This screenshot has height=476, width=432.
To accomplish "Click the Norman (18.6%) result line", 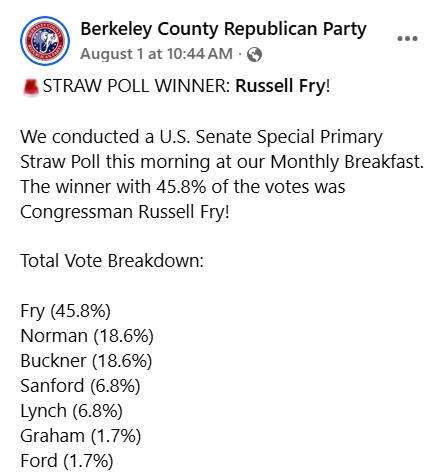I will [x=87, y=336].
